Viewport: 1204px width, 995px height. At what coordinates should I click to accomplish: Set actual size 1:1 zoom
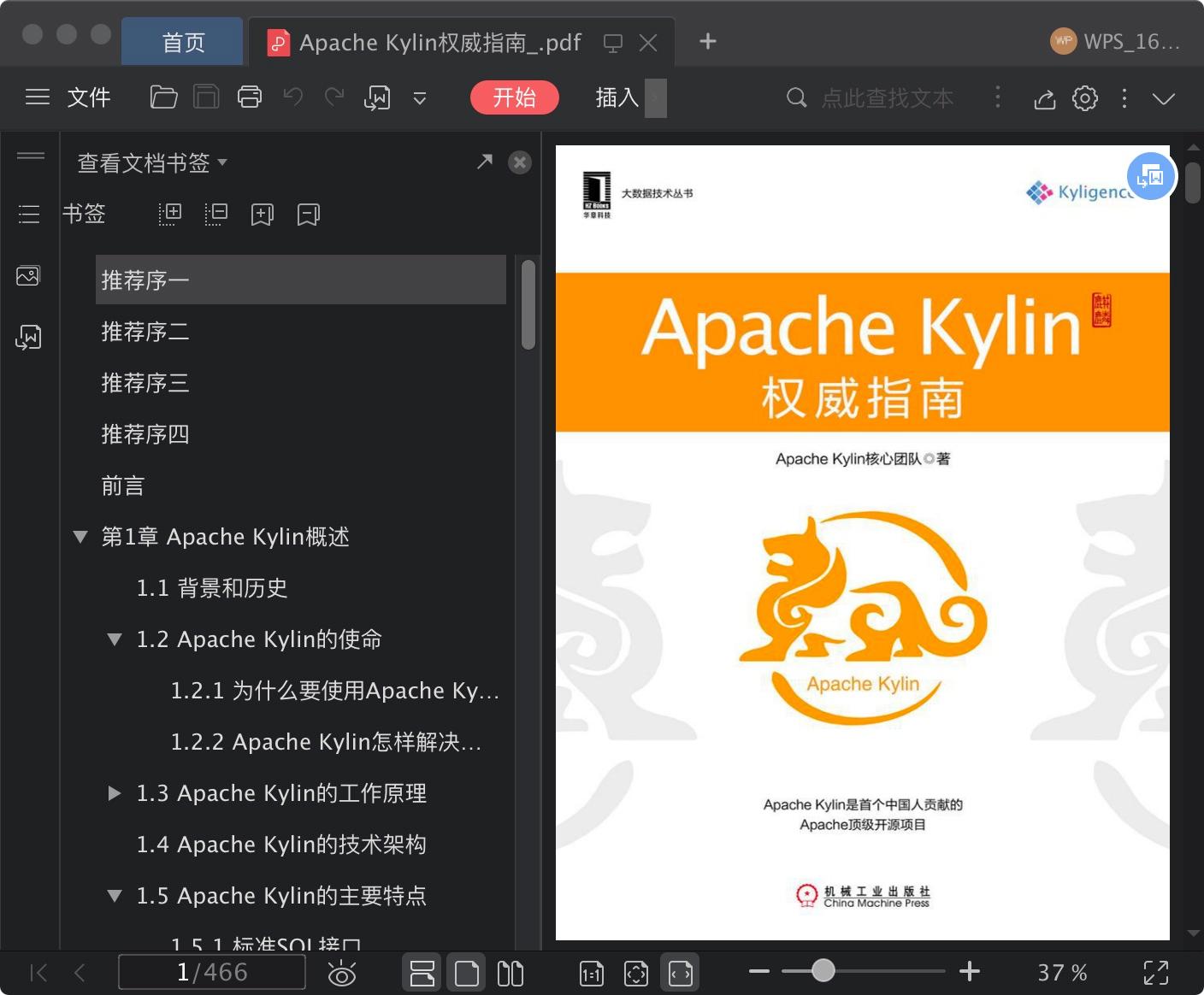tap(592, 973)
